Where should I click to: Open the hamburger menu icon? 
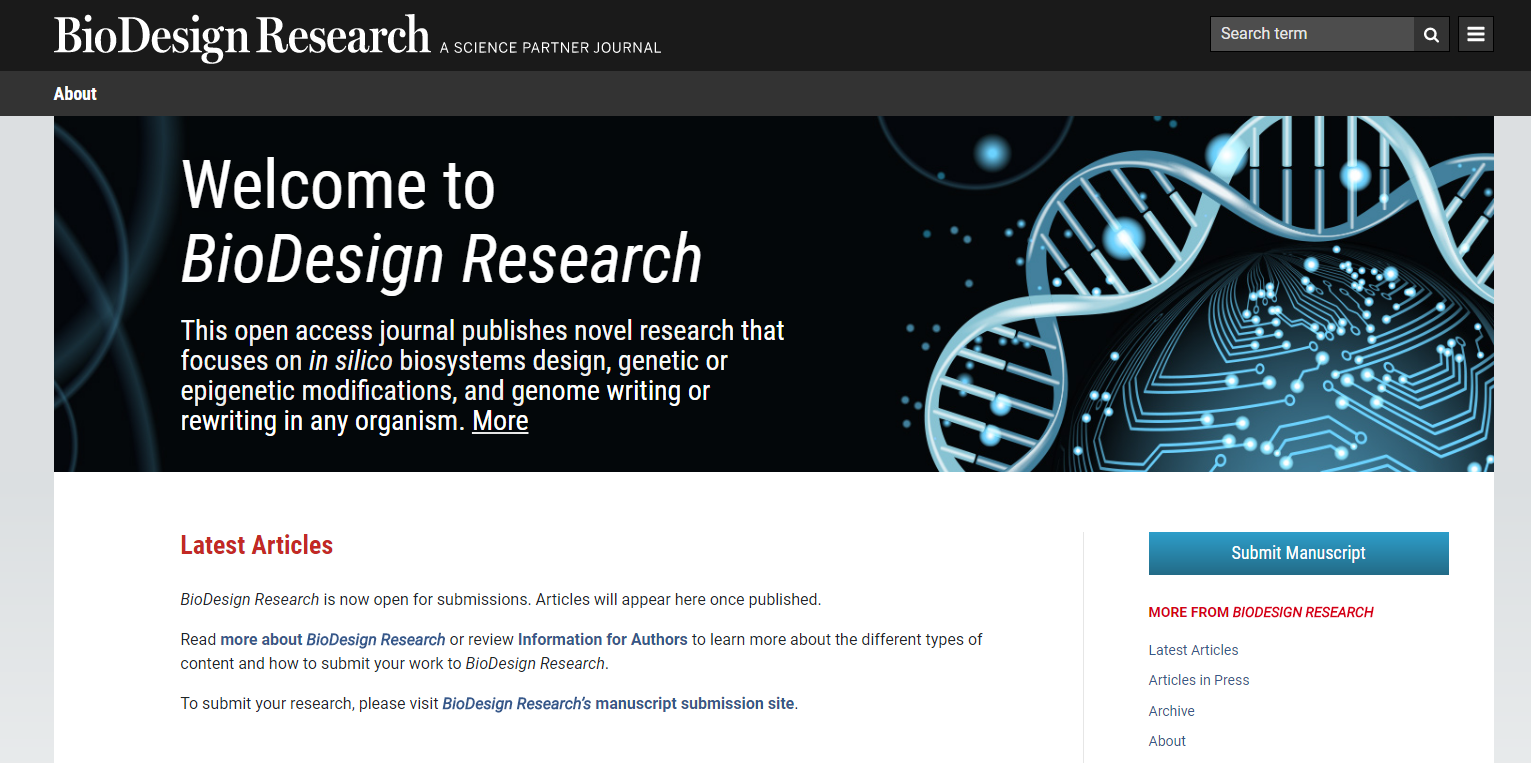pos(1476,34)
